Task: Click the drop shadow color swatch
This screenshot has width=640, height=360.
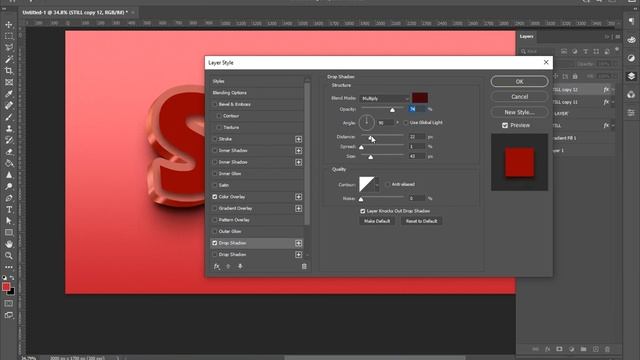Action: tap(420, 98)
